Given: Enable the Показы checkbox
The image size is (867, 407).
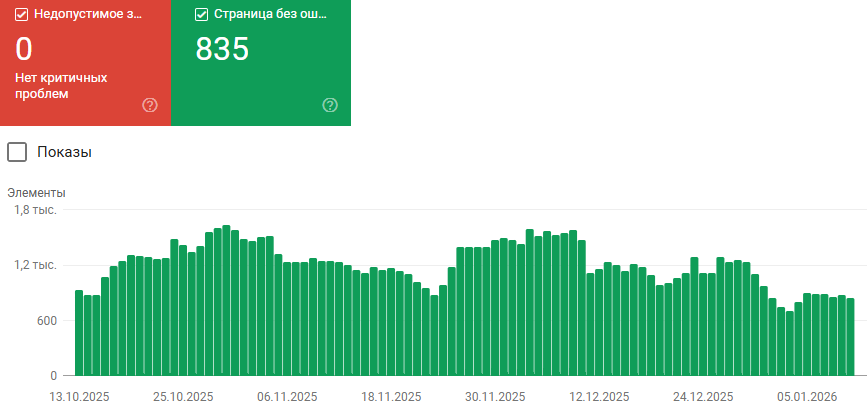Looking at the screenshot, I should [17, 152].
